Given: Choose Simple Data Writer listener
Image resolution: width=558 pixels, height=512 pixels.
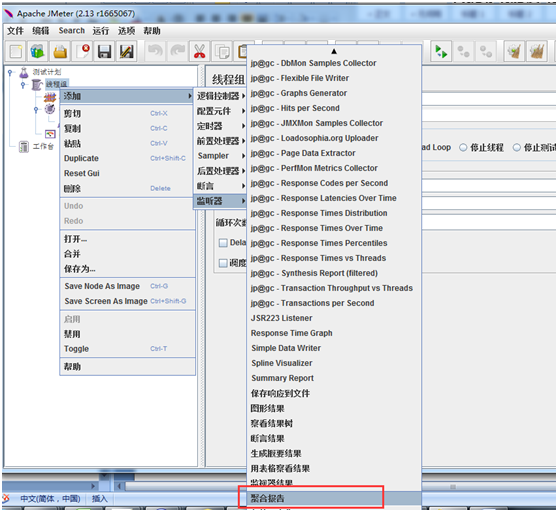Looking at the screenshot, I should click(x=334, y=348).
